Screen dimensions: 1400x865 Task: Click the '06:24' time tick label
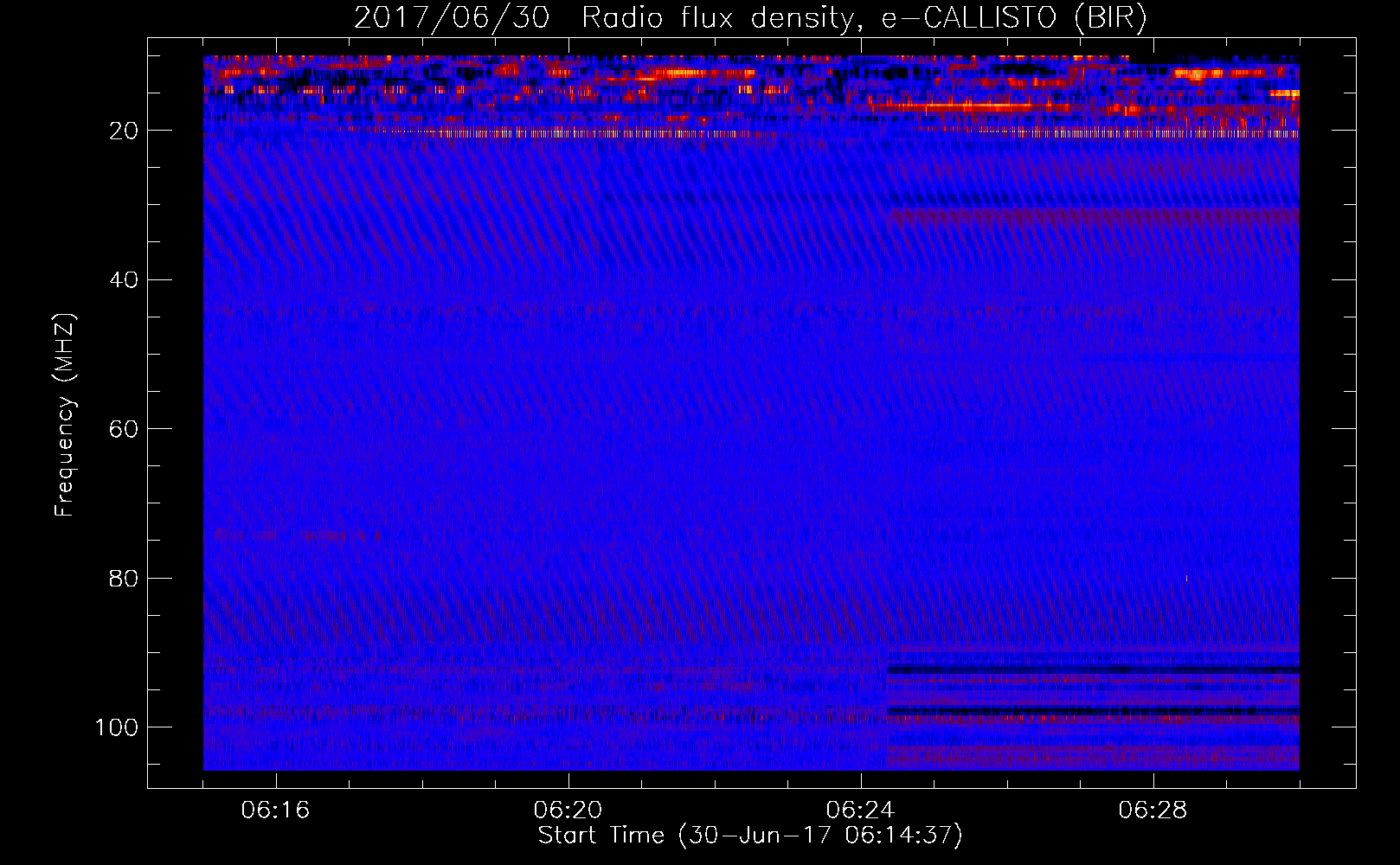861,811
